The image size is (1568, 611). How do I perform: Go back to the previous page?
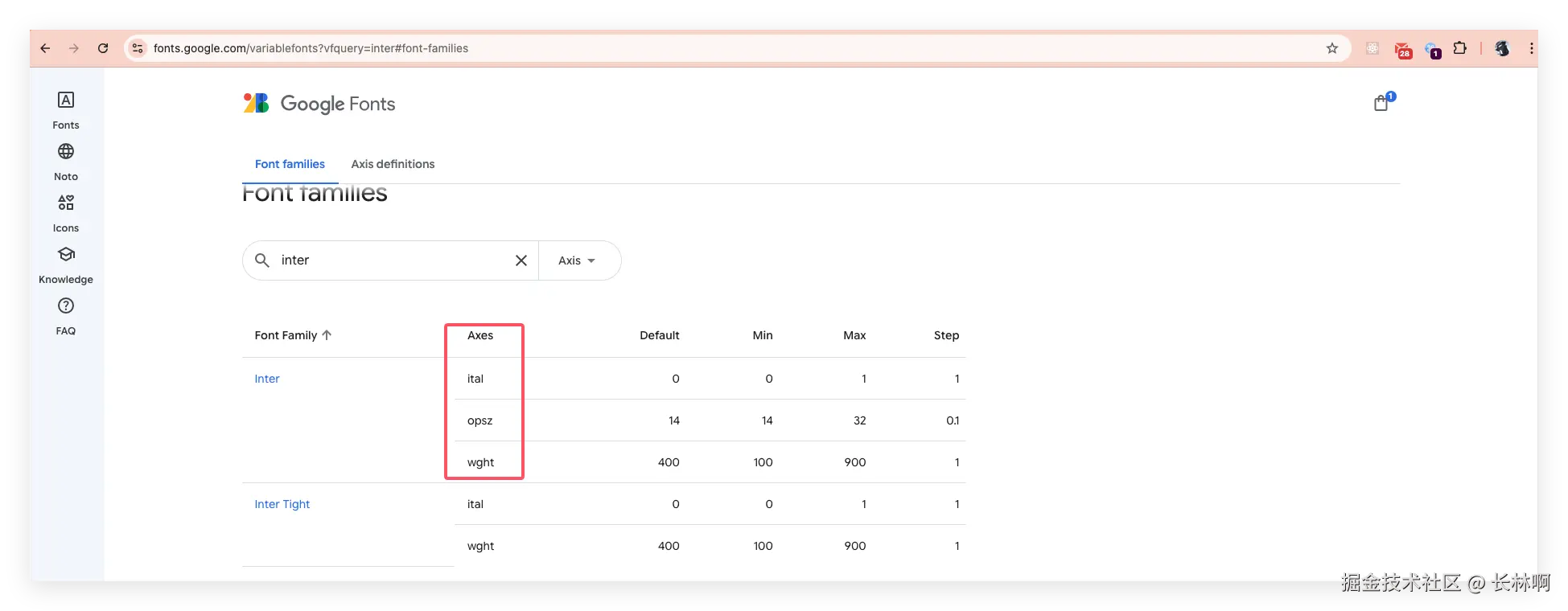[x=46, y=48]
